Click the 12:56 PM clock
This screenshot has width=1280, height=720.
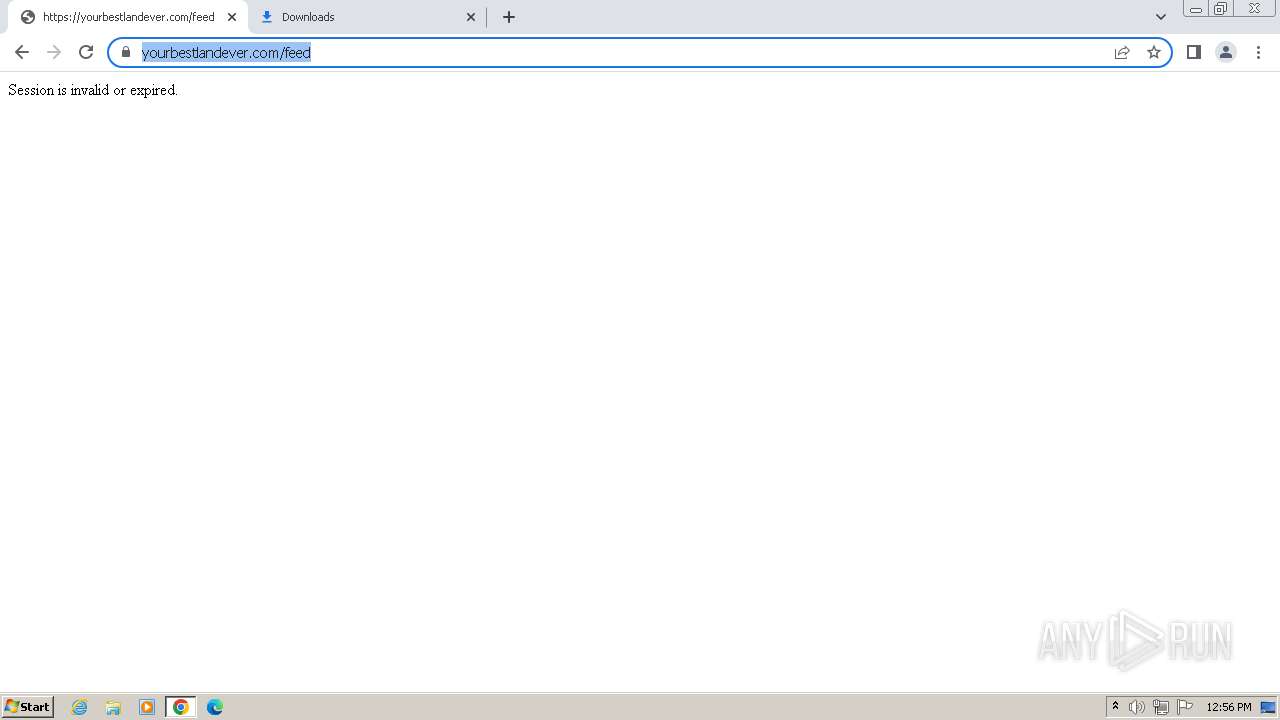[x=1229, y=707]
